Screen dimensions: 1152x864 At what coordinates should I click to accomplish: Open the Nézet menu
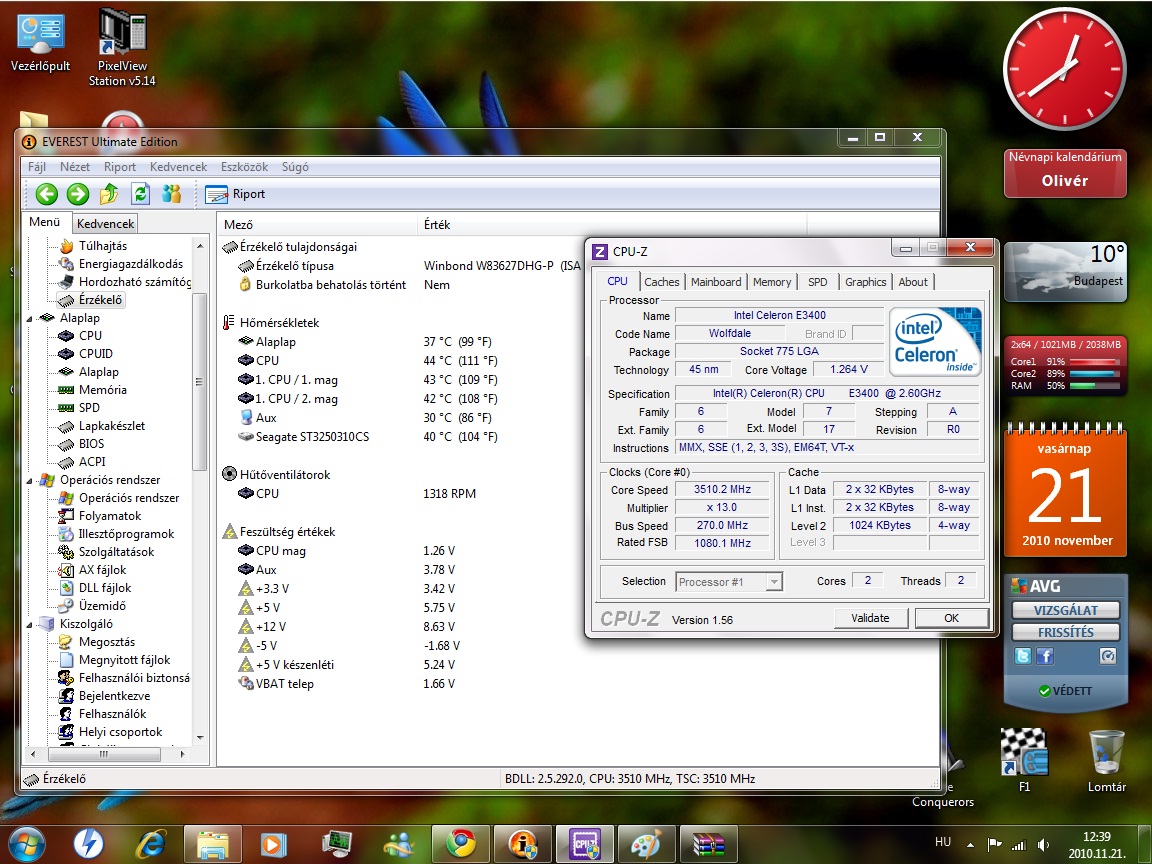(75, 167)
